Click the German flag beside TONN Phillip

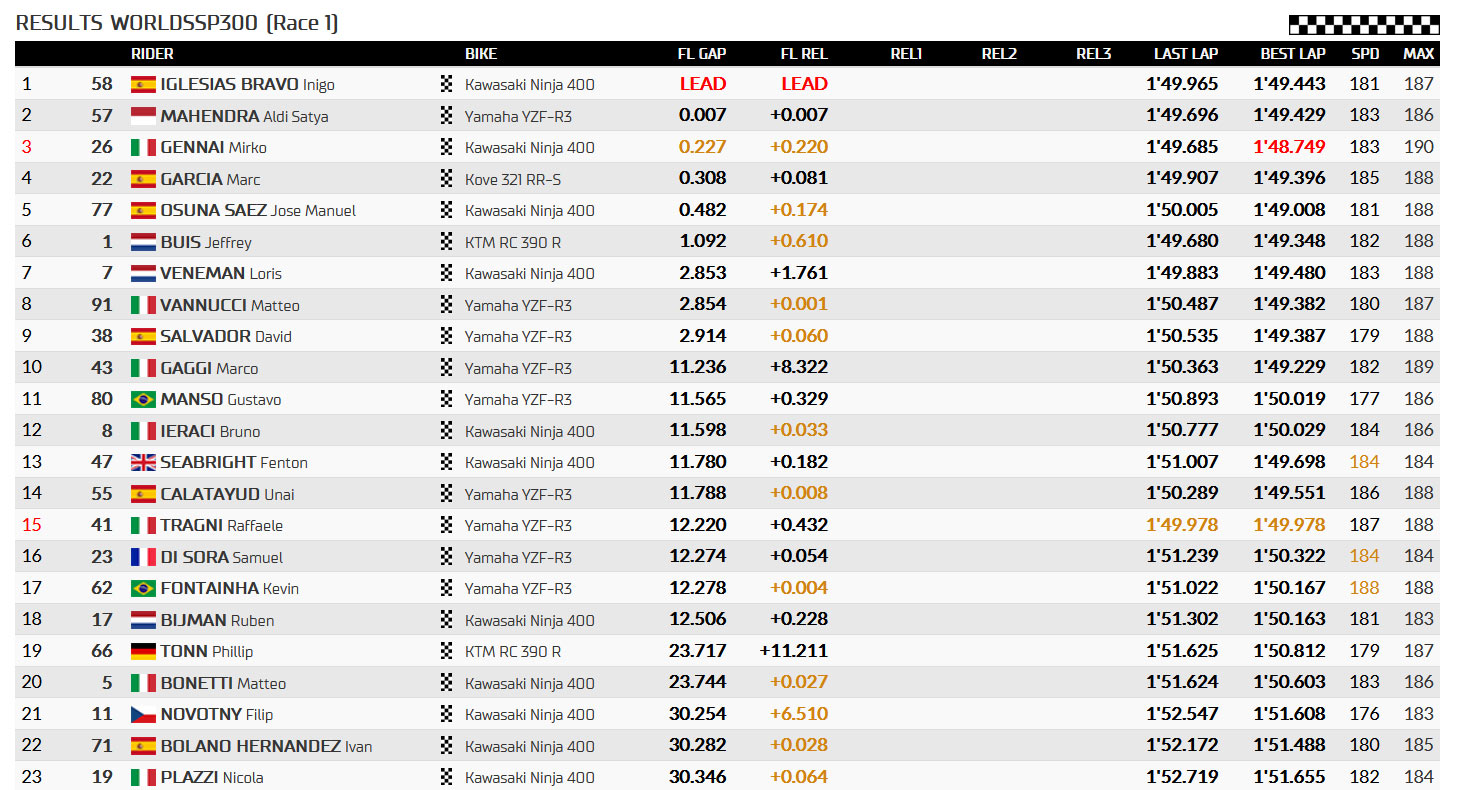[x=143, y=651]
